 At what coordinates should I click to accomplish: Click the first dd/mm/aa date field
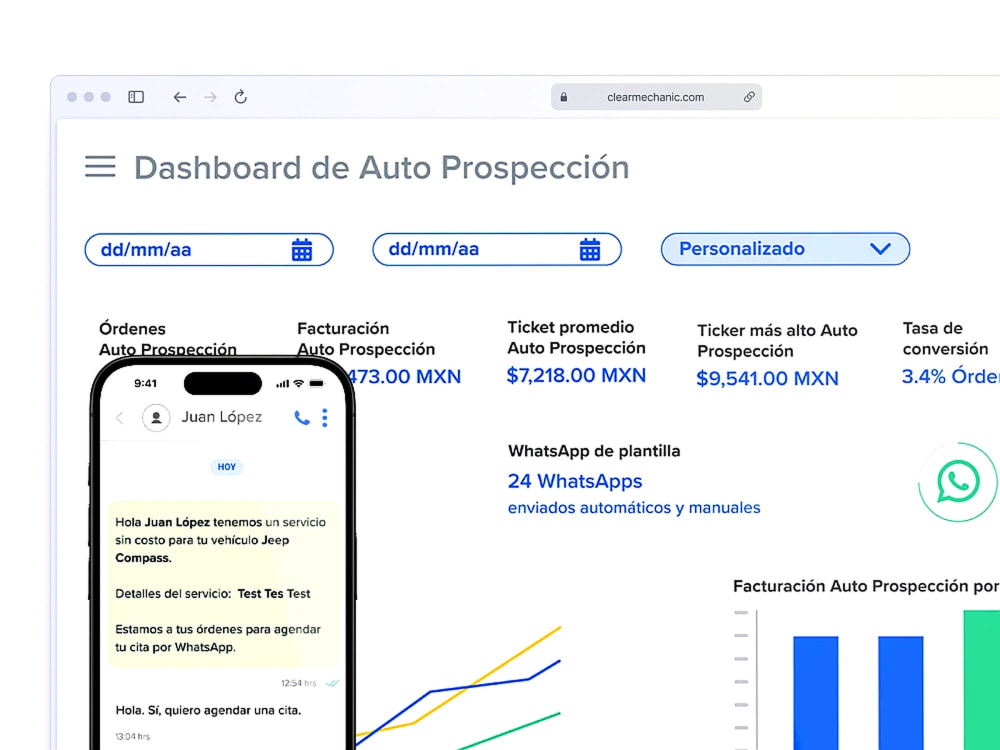tap(209, 249)
